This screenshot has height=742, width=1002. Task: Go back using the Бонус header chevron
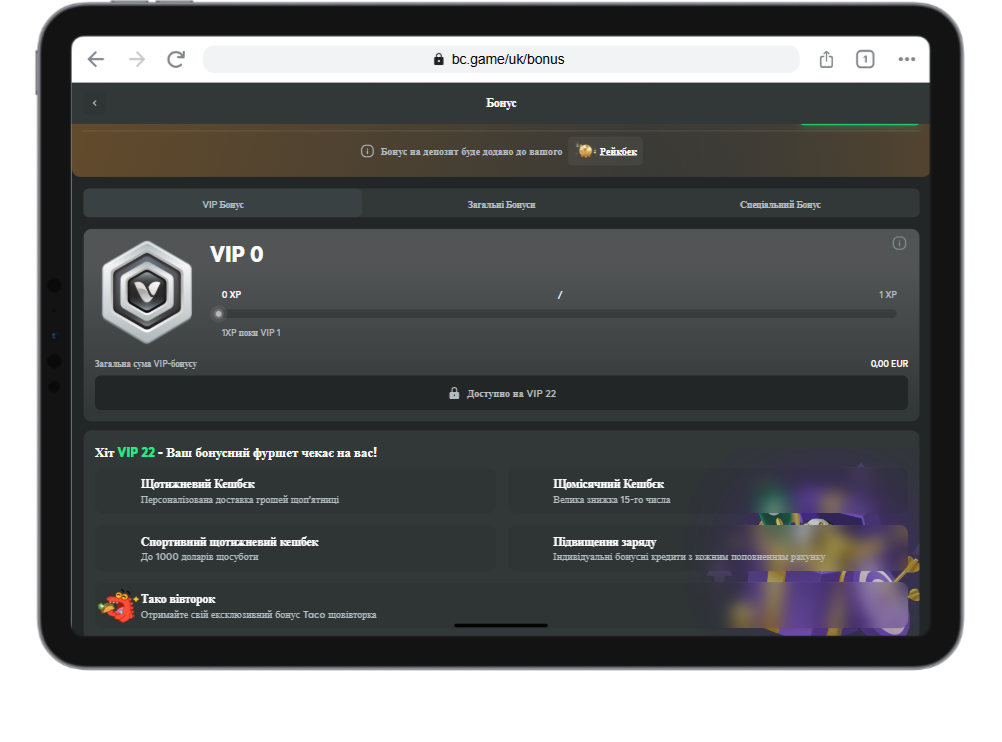point(95,103)
